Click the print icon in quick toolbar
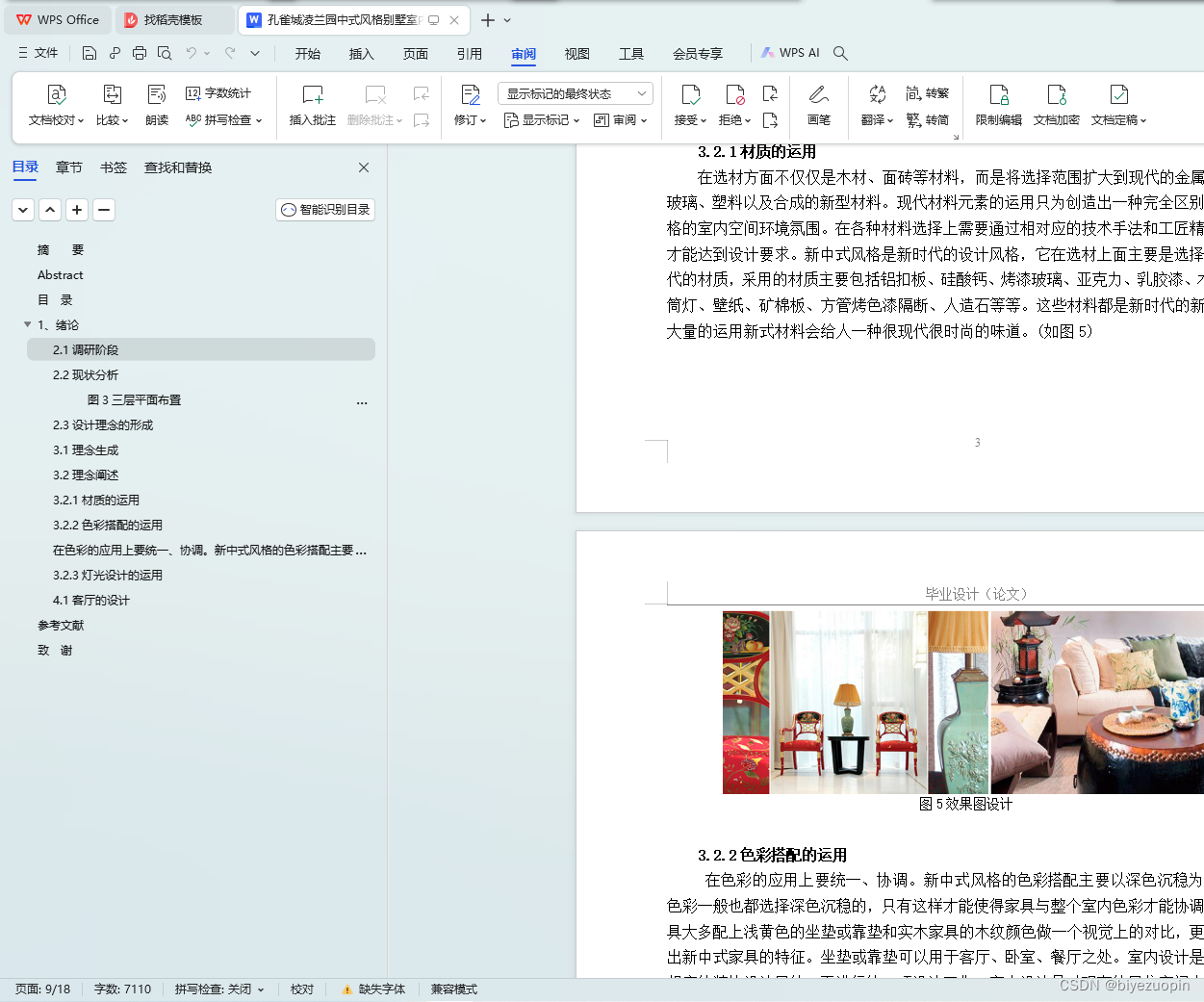The image size is (1204, 1002). [140, 53]
